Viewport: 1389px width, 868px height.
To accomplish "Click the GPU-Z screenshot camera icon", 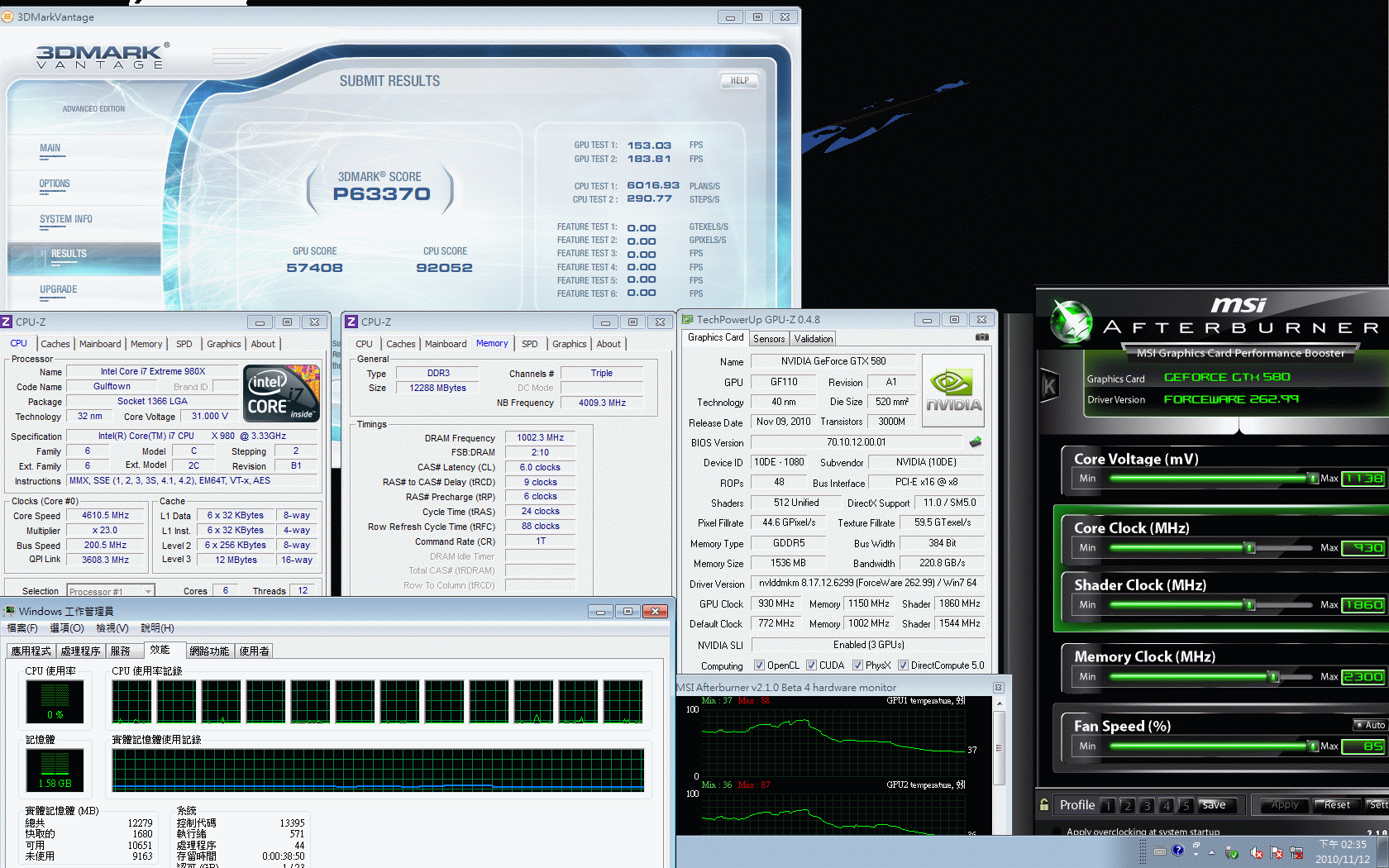I will (x=981, y=337).
